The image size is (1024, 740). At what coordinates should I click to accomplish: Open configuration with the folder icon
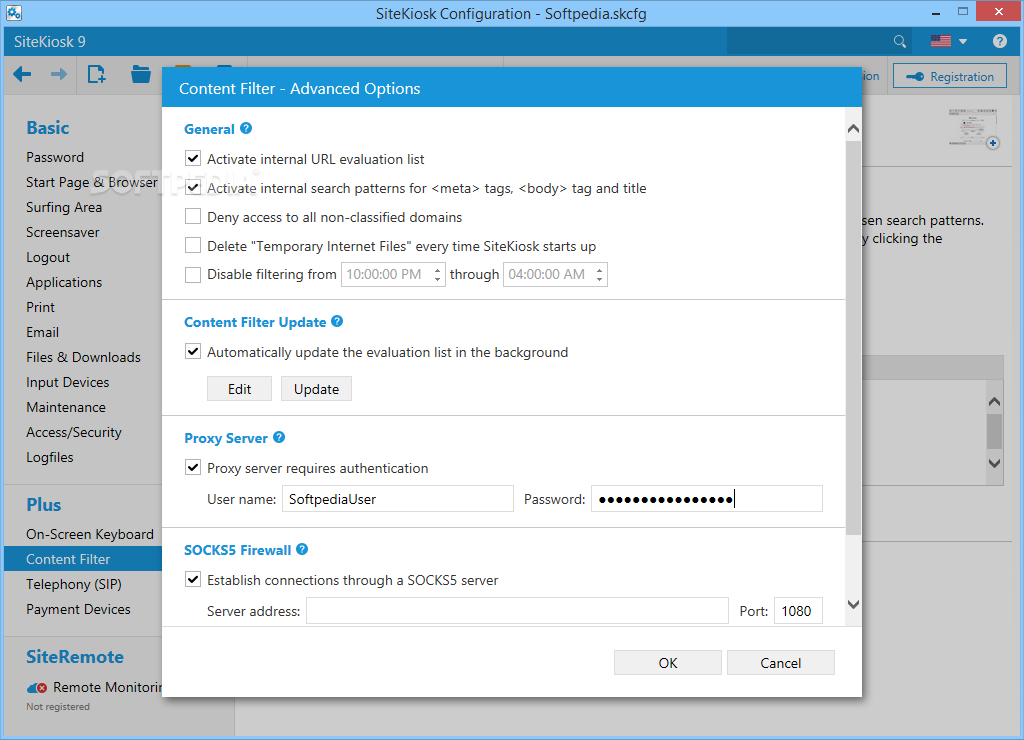tap(140, 74)
